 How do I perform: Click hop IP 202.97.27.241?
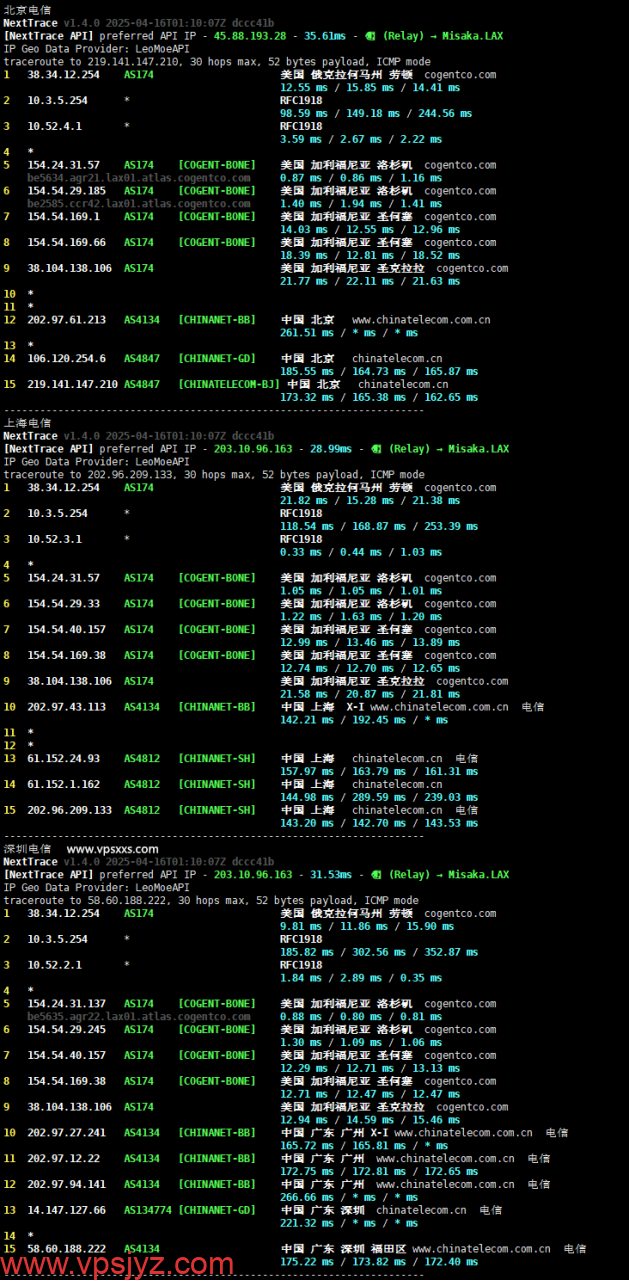tap(66, 1133)
